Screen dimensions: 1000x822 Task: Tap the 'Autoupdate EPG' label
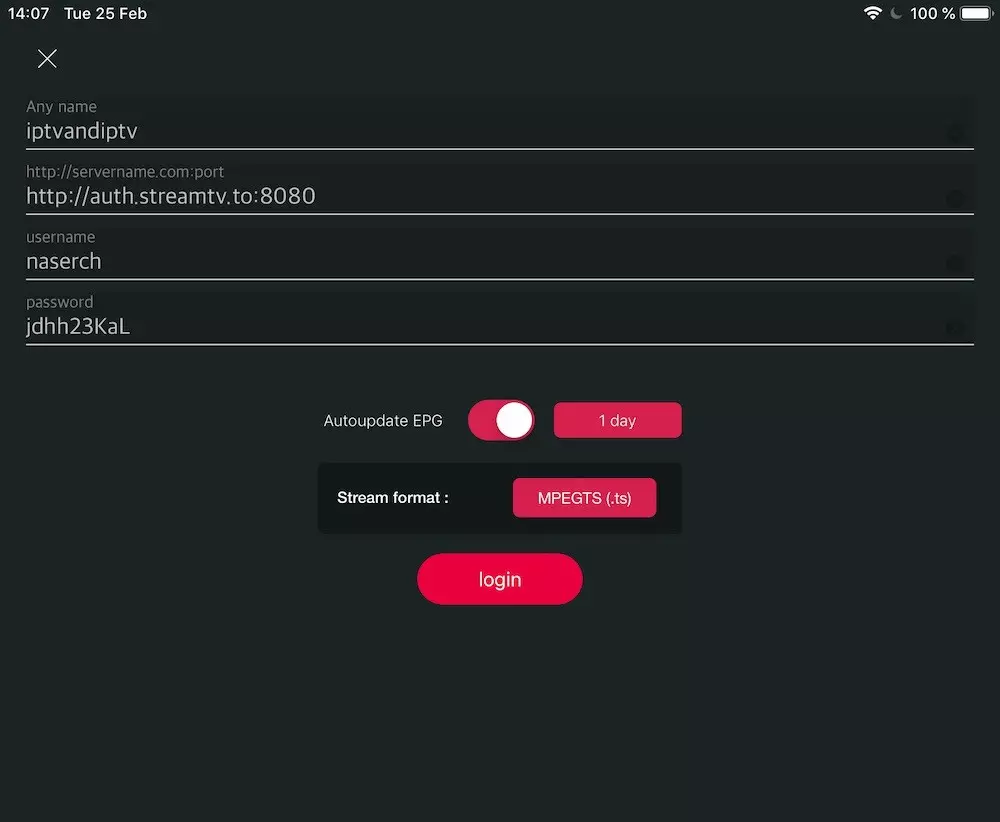point(383,421)
